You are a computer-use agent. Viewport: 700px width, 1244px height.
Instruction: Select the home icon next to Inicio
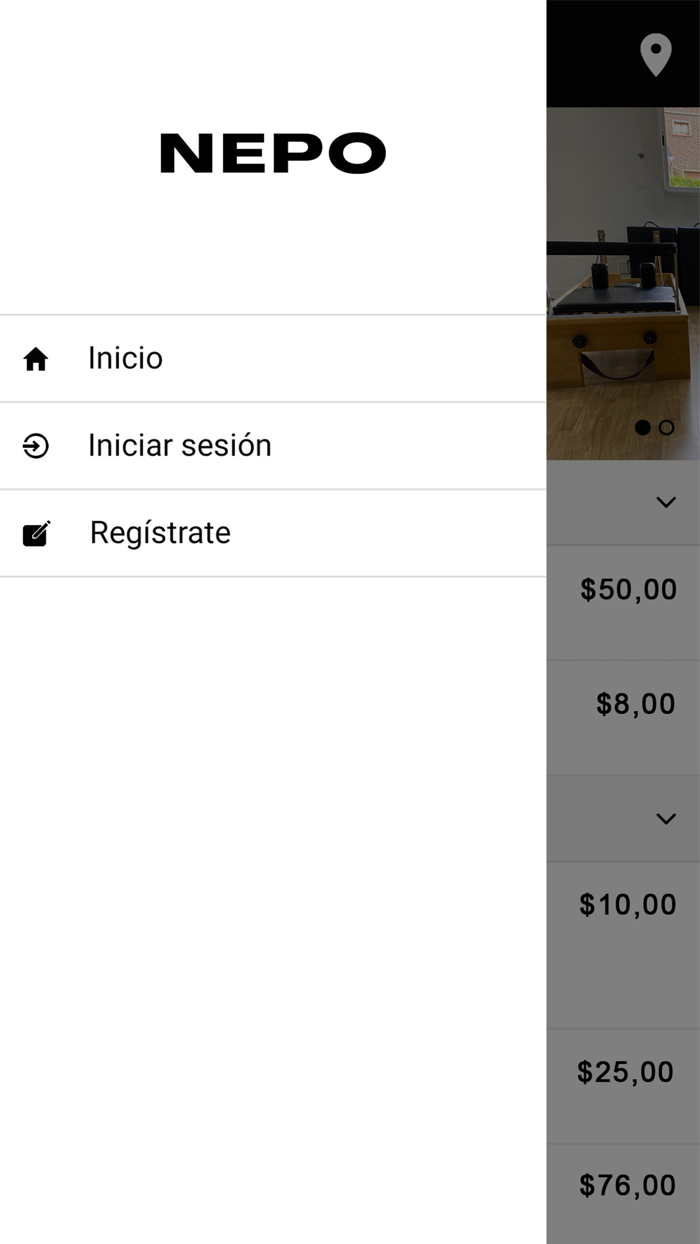point(36,358)
